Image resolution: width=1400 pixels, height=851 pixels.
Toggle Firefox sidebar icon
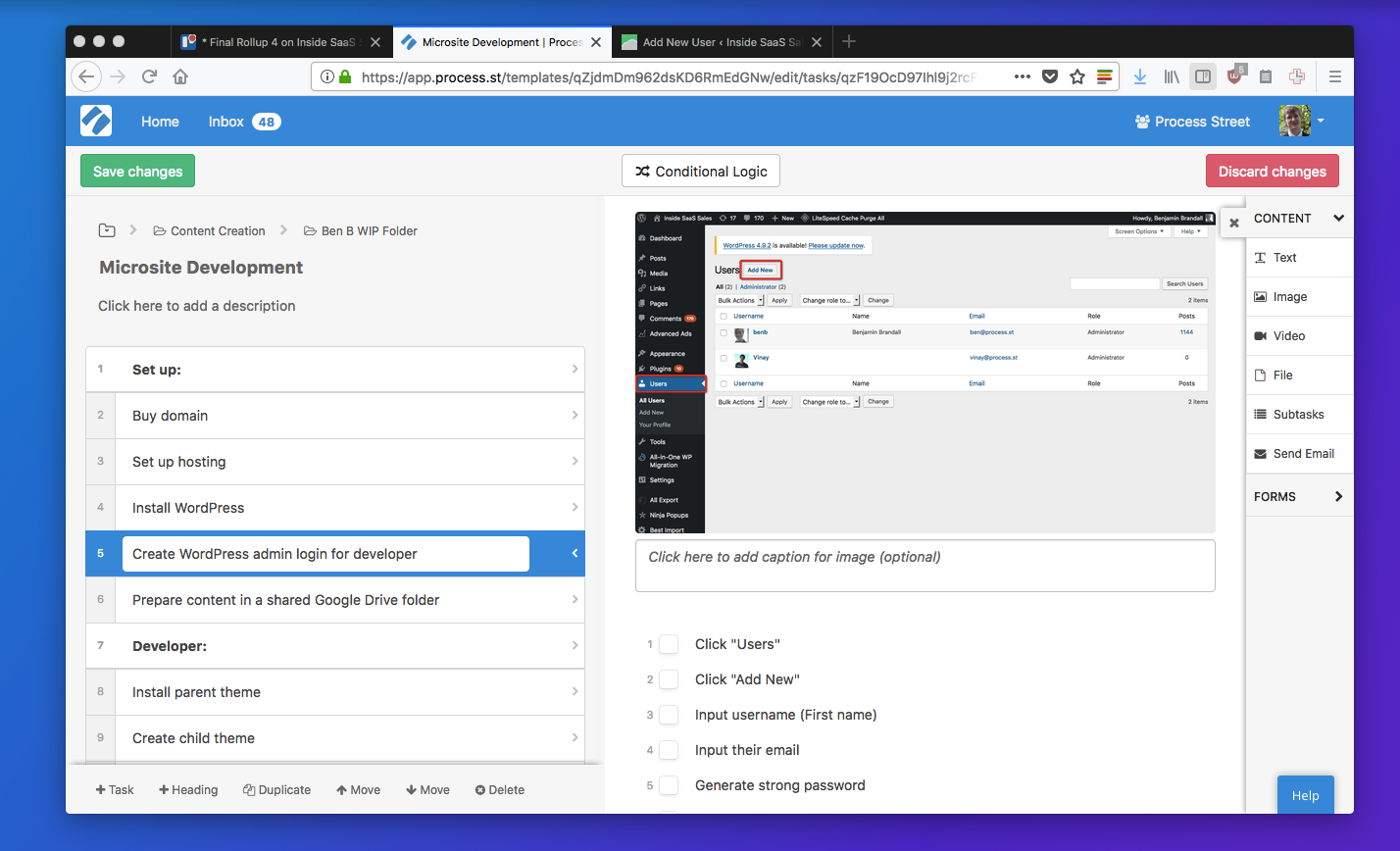1202,76
